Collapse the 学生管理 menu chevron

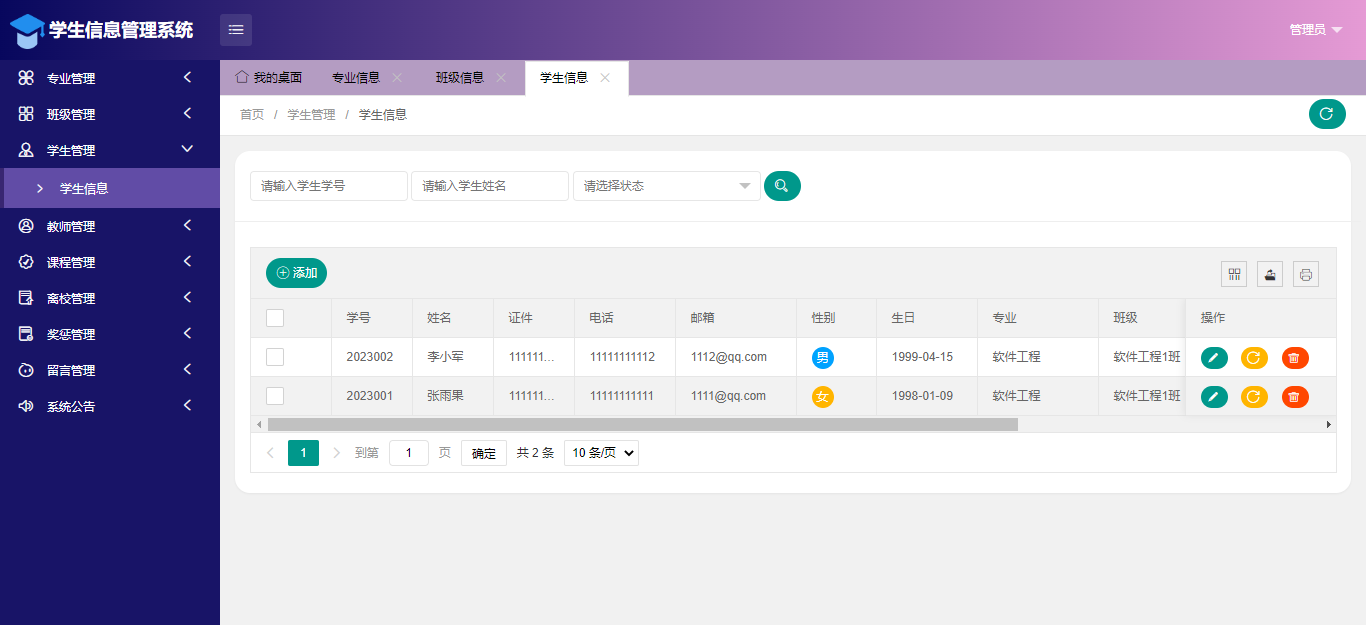coord(187,149)
